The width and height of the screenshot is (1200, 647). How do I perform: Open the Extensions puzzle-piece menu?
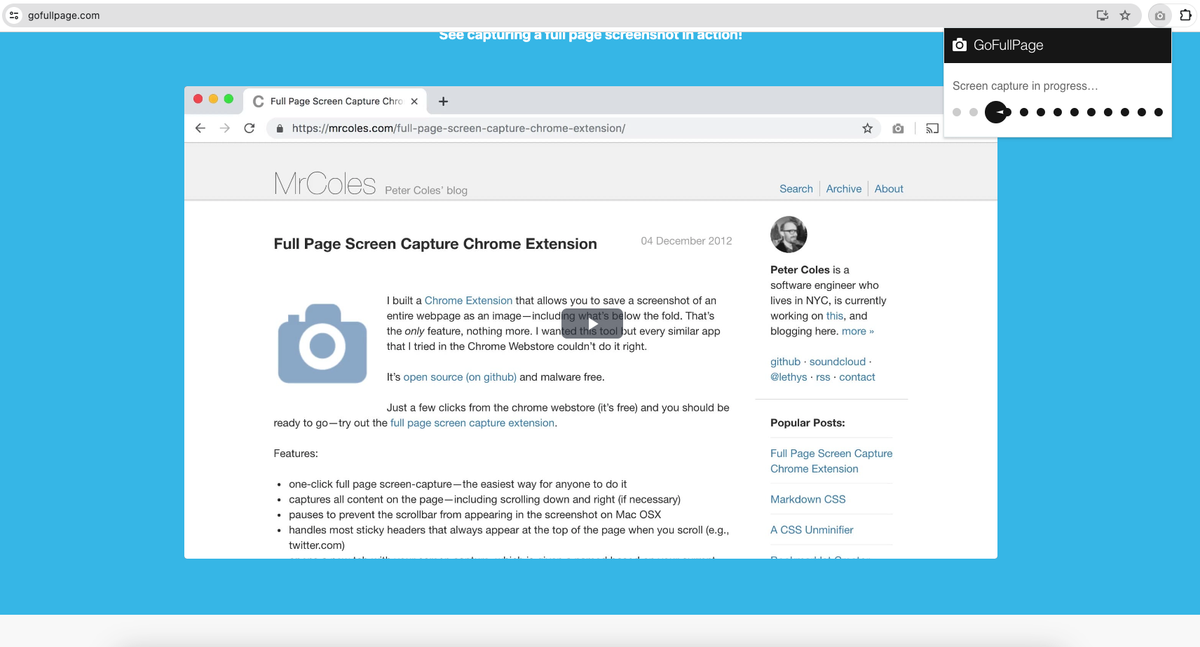(1186, 15)
